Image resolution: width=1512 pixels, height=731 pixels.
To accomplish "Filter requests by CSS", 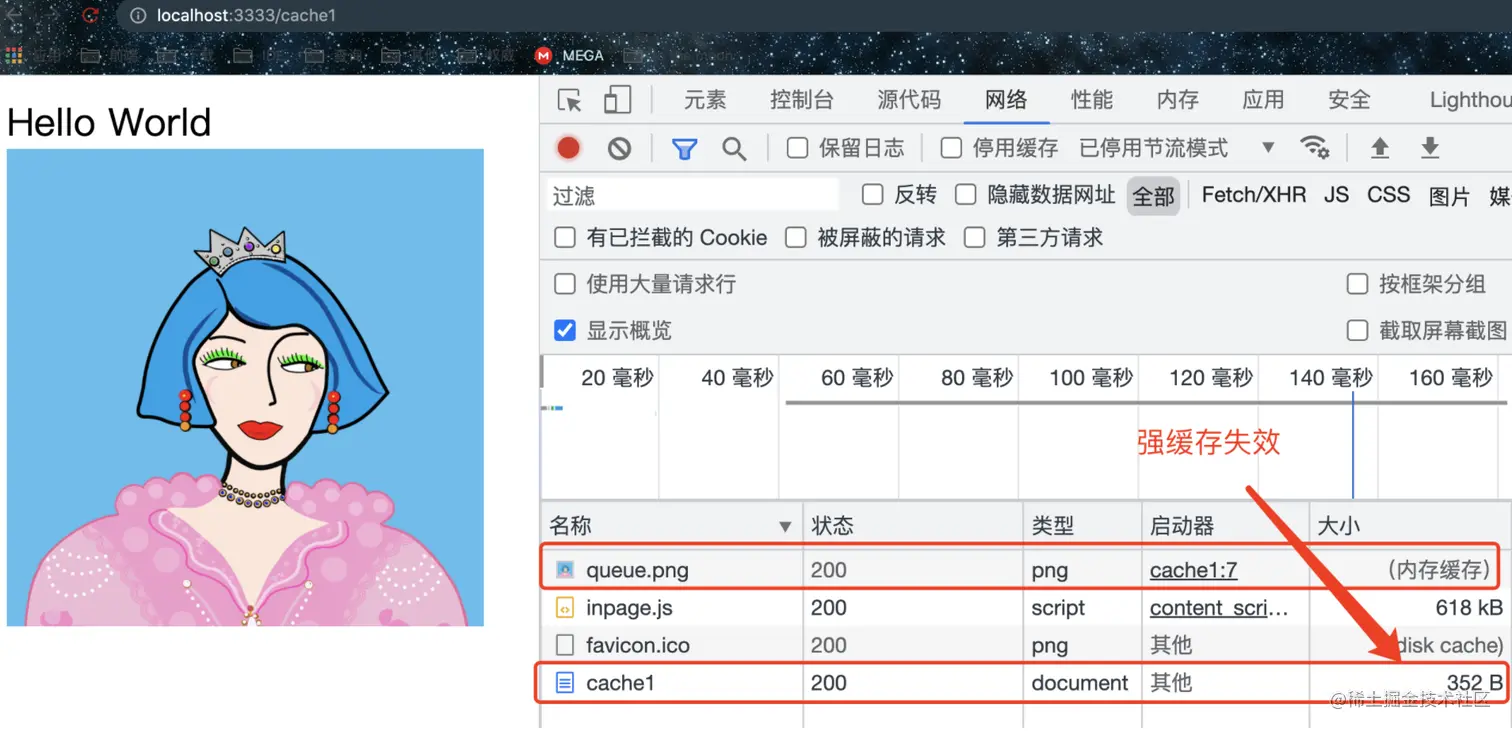I will point(1388,195).
